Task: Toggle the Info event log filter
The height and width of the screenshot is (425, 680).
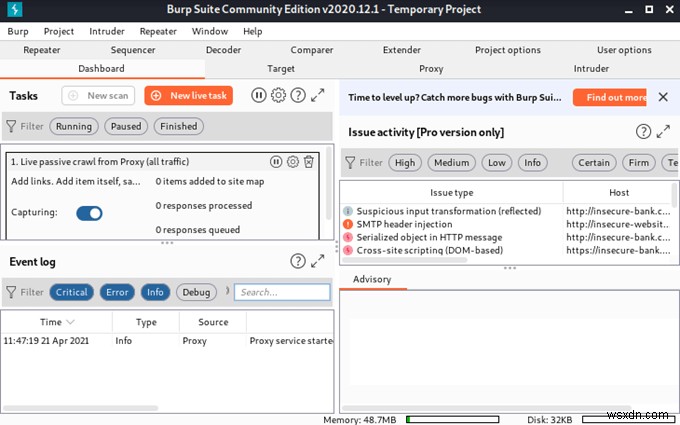Action: [155, 292]
